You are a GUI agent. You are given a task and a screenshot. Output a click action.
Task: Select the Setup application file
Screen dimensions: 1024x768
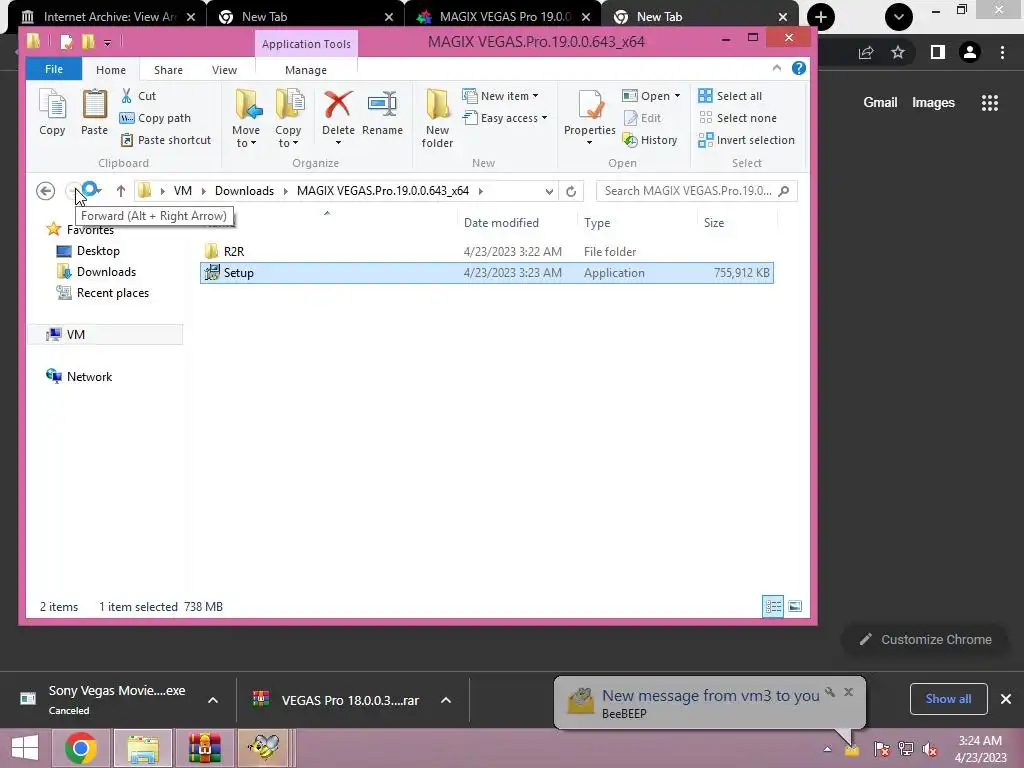point(487,273)
